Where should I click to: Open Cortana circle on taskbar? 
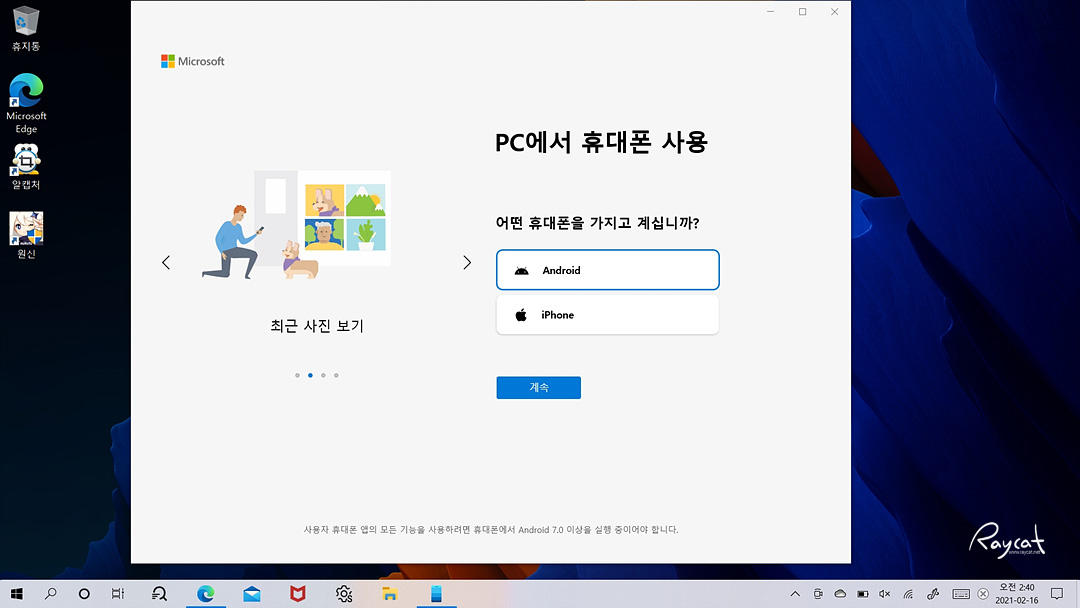pyautogui.click(x=84, y=594)
